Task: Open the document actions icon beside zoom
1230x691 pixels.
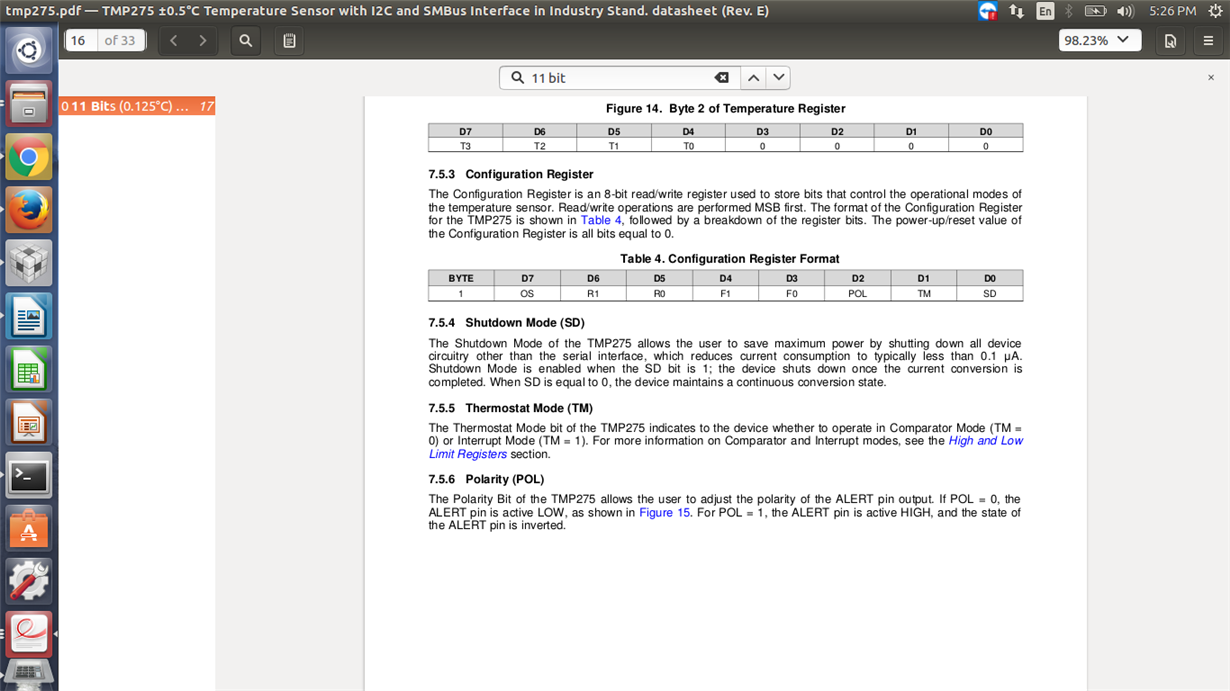Action: point(1170,41)
